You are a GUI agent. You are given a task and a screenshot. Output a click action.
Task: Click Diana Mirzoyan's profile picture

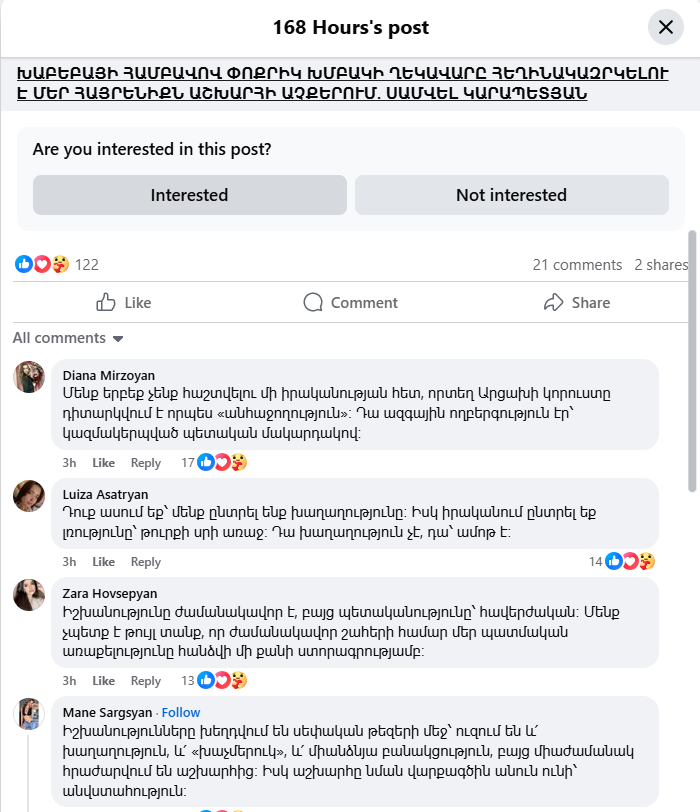click(x=29, y=377)
